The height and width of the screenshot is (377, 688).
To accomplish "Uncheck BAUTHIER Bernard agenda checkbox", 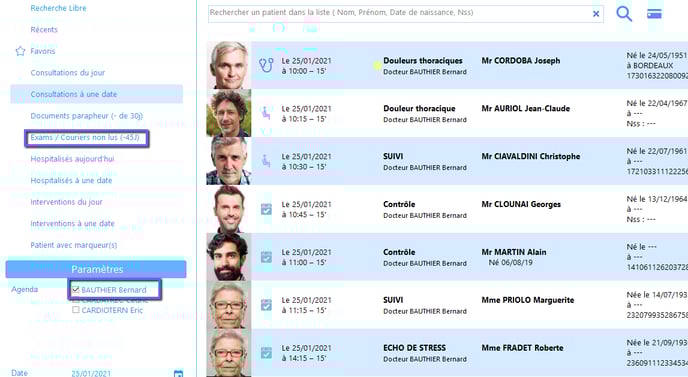I will 75,290.
